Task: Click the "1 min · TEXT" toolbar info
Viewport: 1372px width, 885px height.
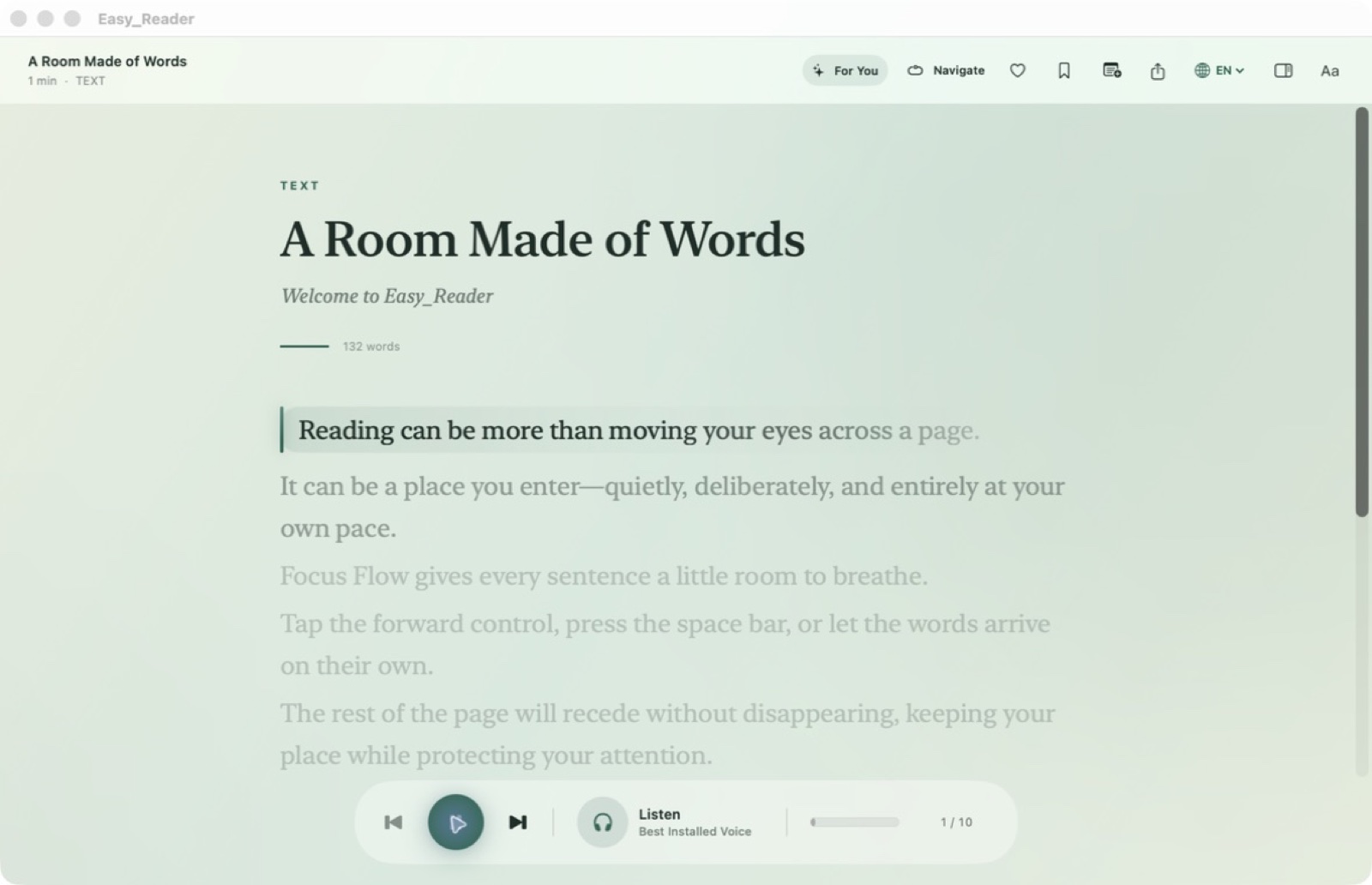Action: click(66, 81)
